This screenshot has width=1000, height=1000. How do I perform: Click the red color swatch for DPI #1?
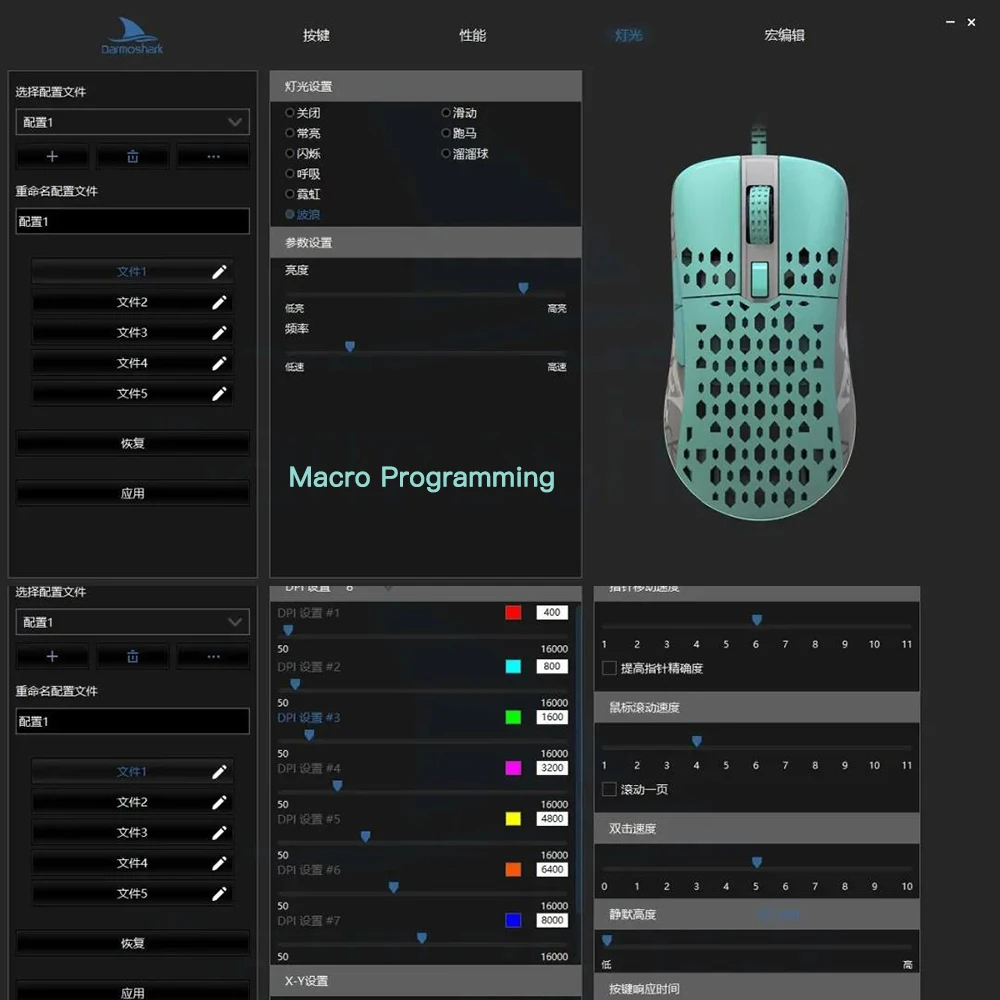pos(513,612)
